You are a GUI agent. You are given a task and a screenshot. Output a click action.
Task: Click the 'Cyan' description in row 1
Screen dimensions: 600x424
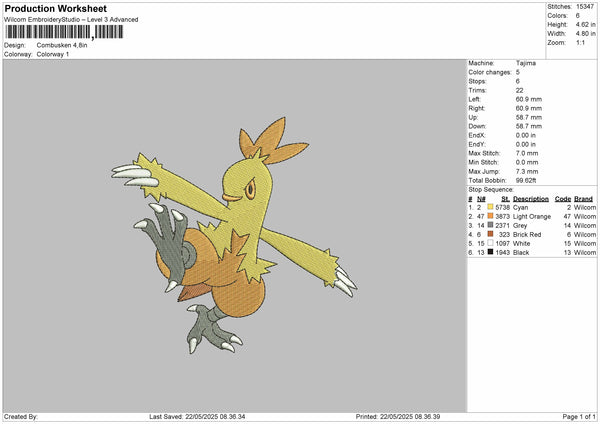[520, 207]
